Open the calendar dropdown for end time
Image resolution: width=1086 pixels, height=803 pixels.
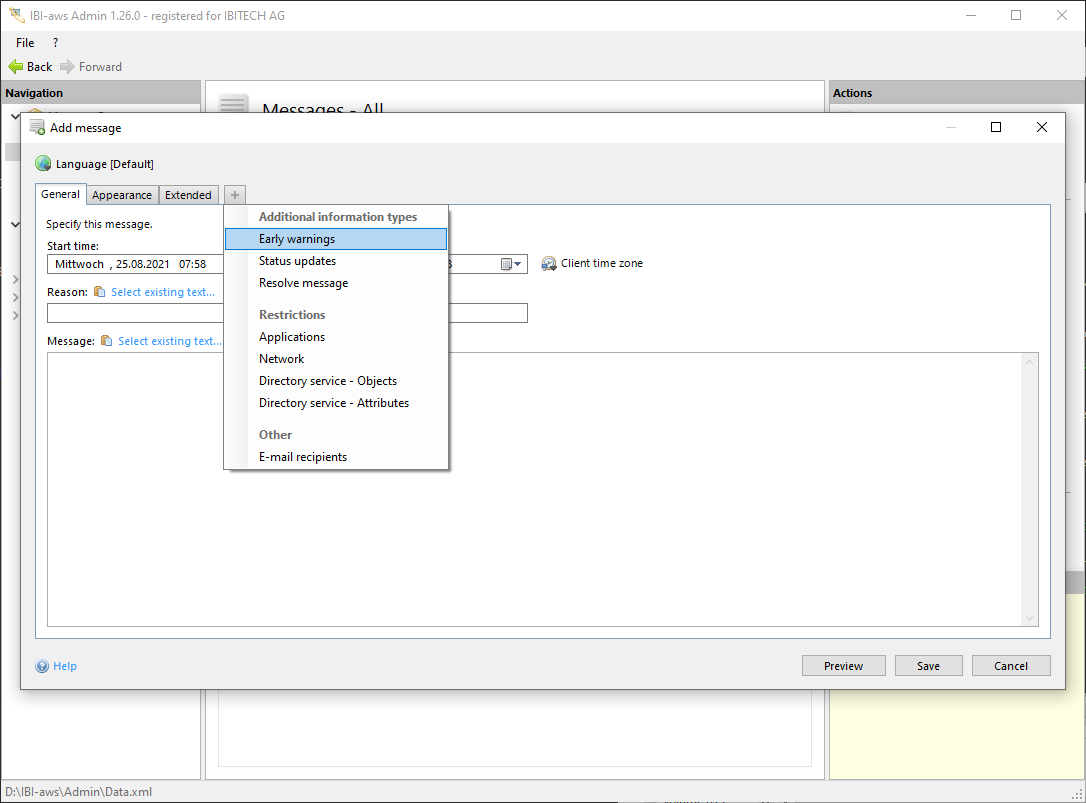pos(511,264)
